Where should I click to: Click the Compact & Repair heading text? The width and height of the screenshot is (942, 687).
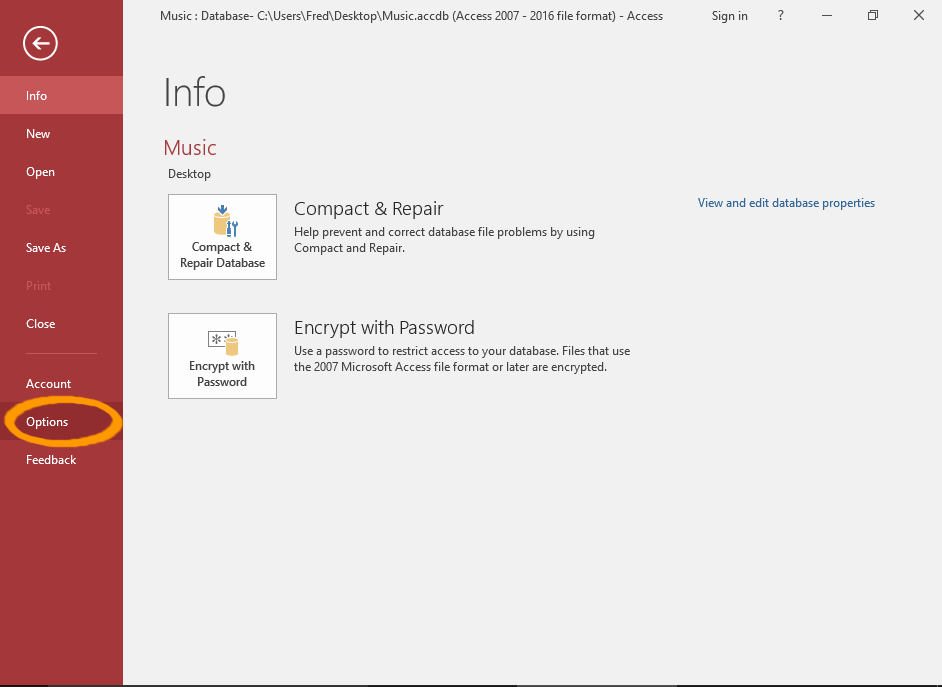[368, 209]
